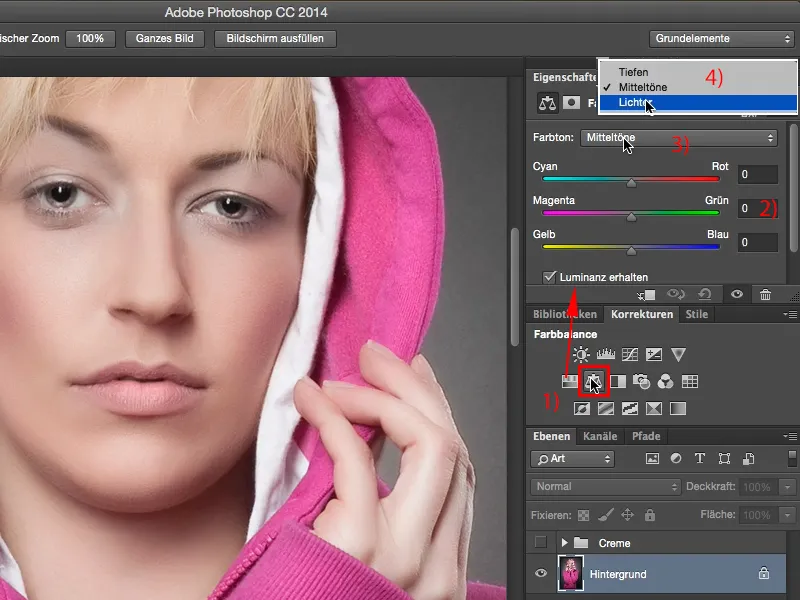Add a Photo Filter adjustment

[642, 381]
